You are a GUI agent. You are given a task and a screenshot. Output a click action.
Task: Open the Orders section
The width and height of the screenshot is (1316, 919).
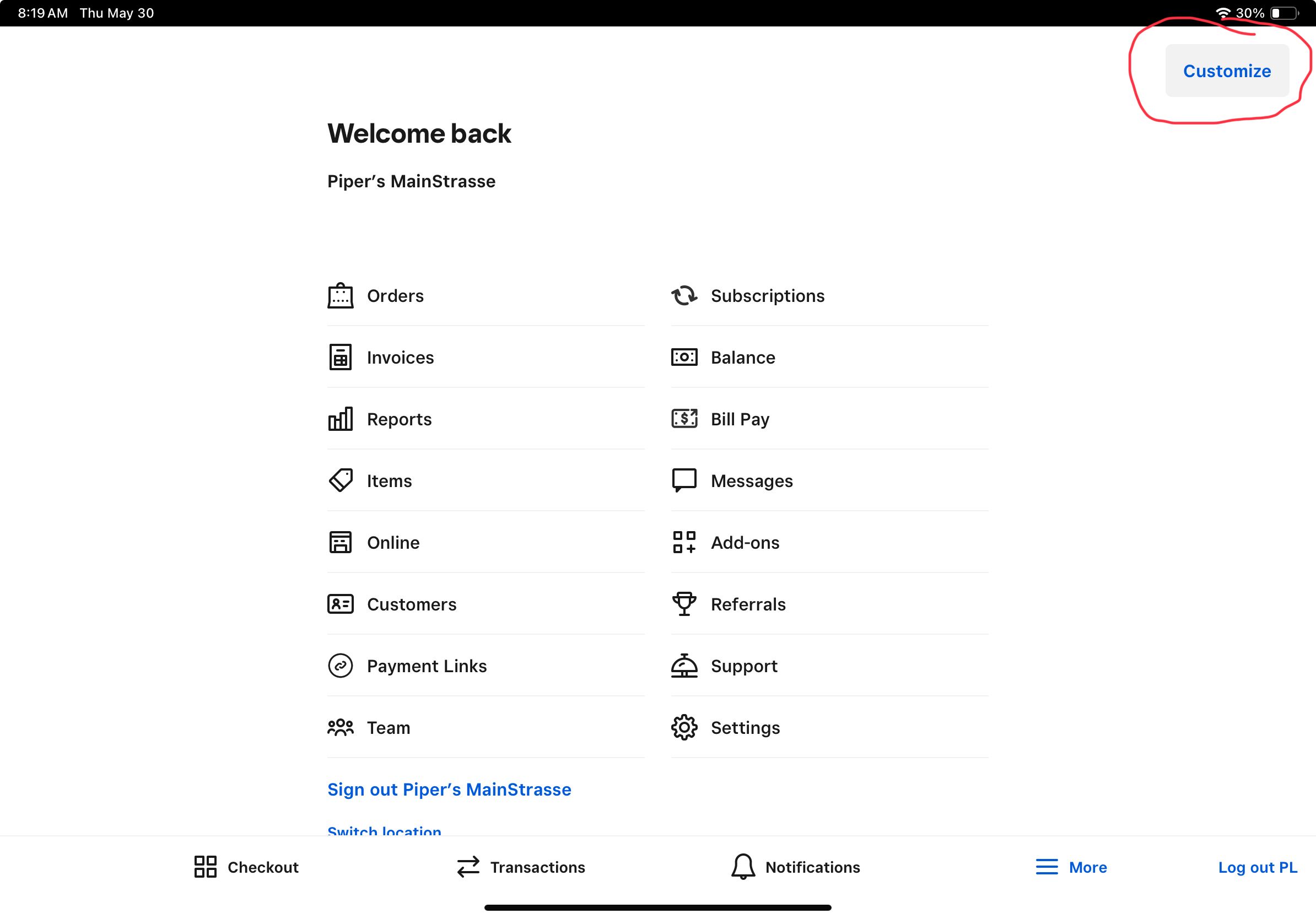(x=396, y=296)
